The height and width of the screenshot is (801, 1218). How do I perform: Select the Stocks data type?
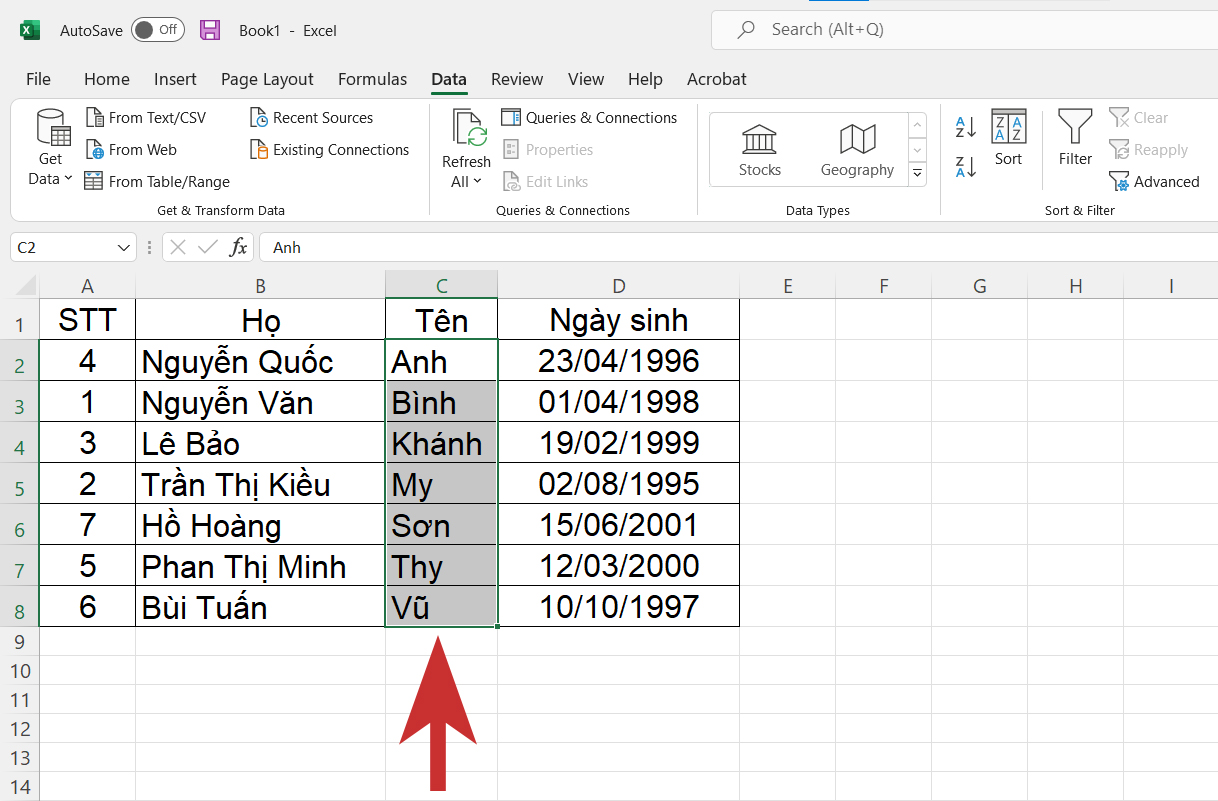[760, 150]
